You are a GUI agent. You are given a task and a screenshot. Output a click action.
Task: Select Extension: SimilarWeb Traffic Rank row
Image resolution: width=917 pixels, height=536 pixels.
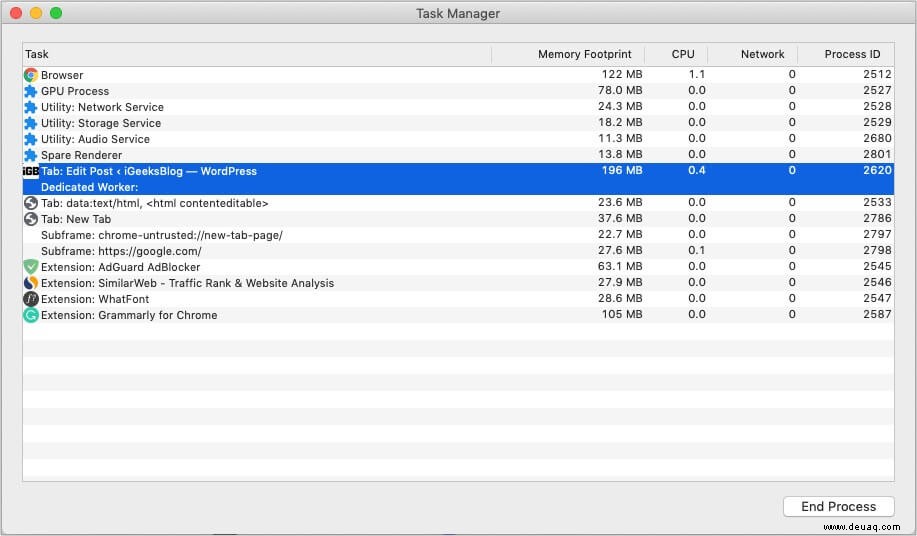tap(458, 283)
